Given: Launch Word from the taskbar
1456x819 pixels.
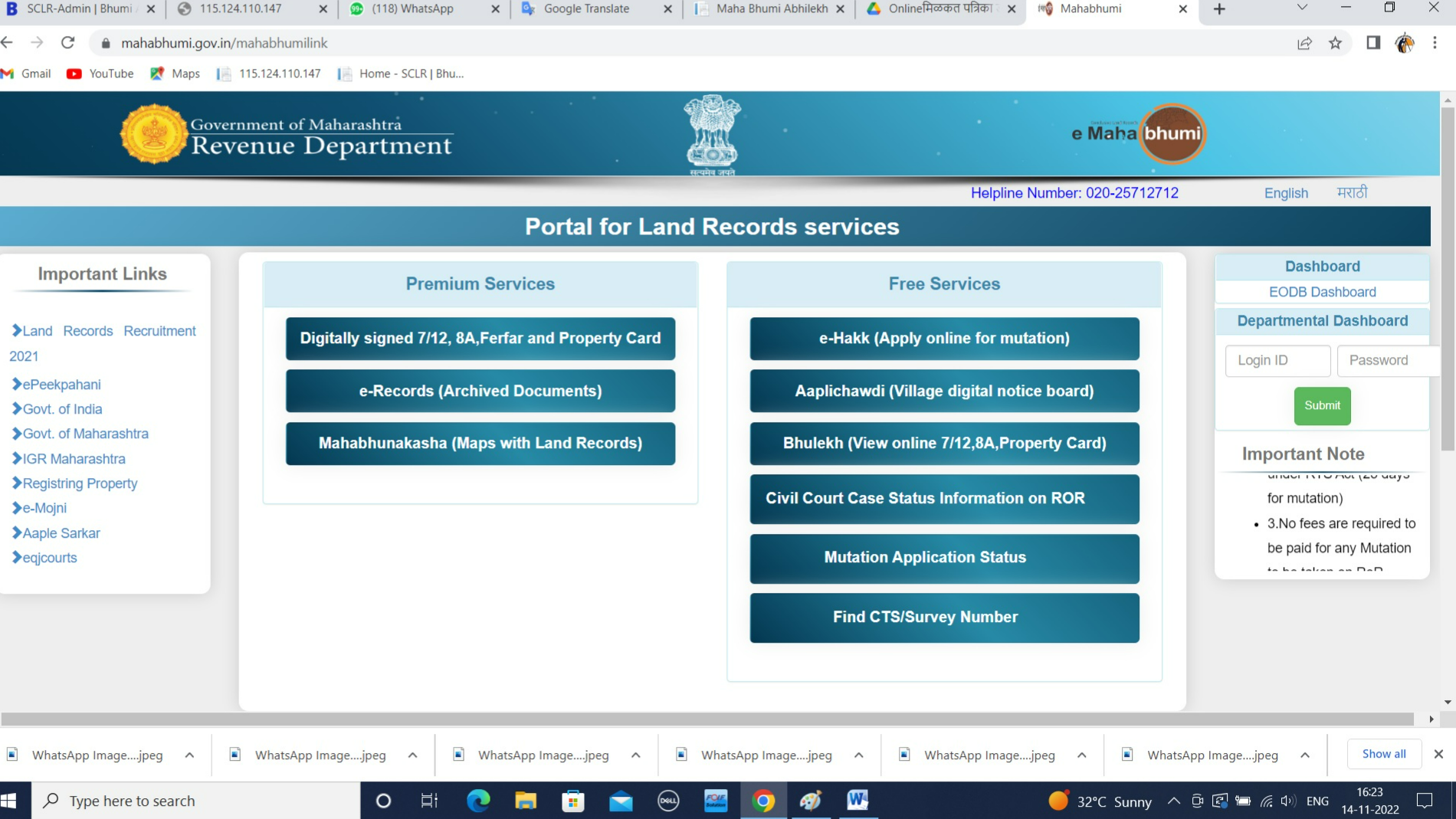Looking at the screenshot, I should coord(858,801).
